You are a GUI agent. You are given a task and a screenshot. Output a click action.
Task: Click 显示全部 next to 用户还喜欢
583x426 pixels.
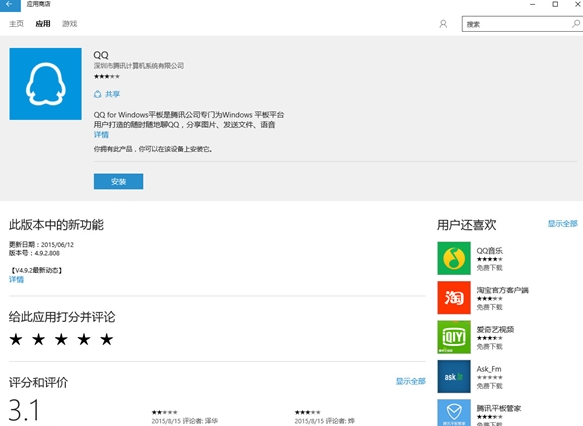point(563,223)
